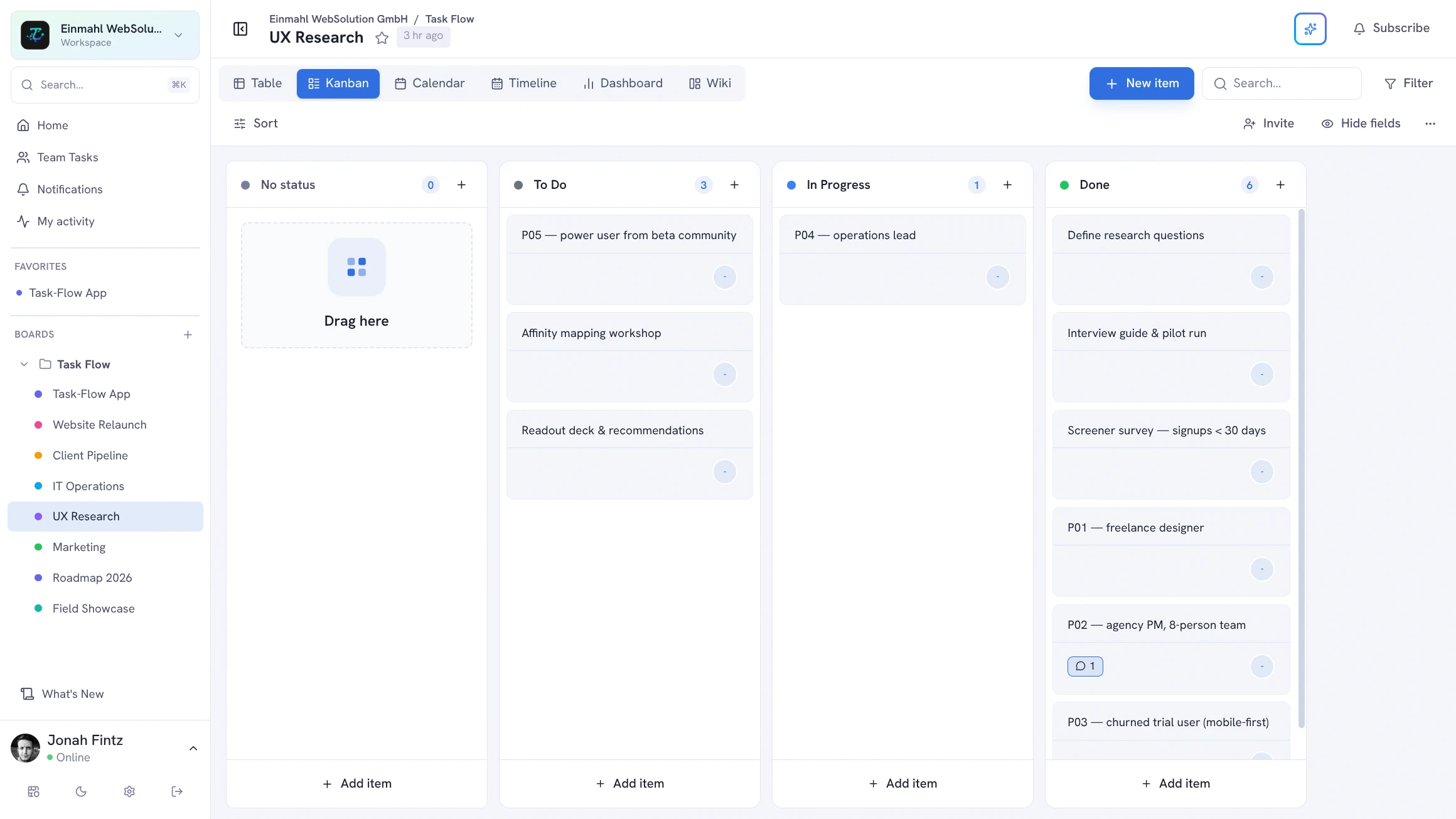Toggle Hide fields eye option
Image resolution: width=1456 pixels, height=819 pixels.
1361,124
